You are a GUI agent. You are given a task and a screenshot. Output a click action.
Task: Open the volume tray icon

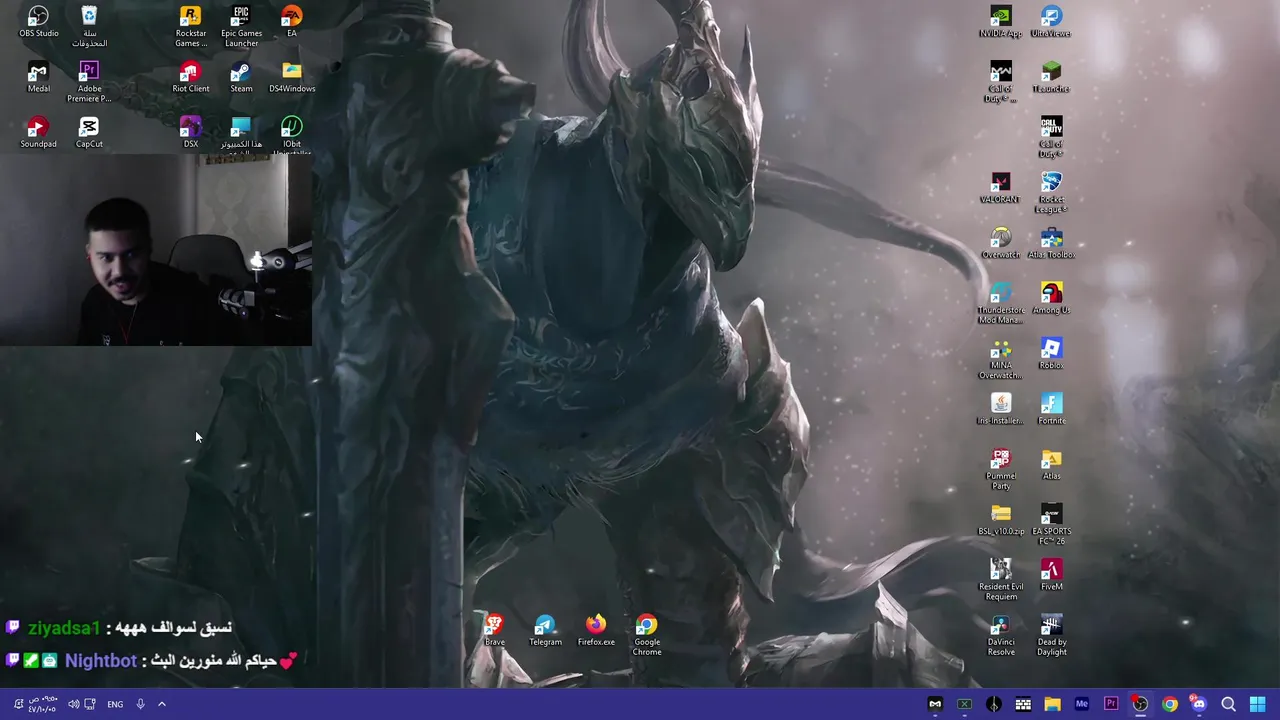[x=73, y=704]
